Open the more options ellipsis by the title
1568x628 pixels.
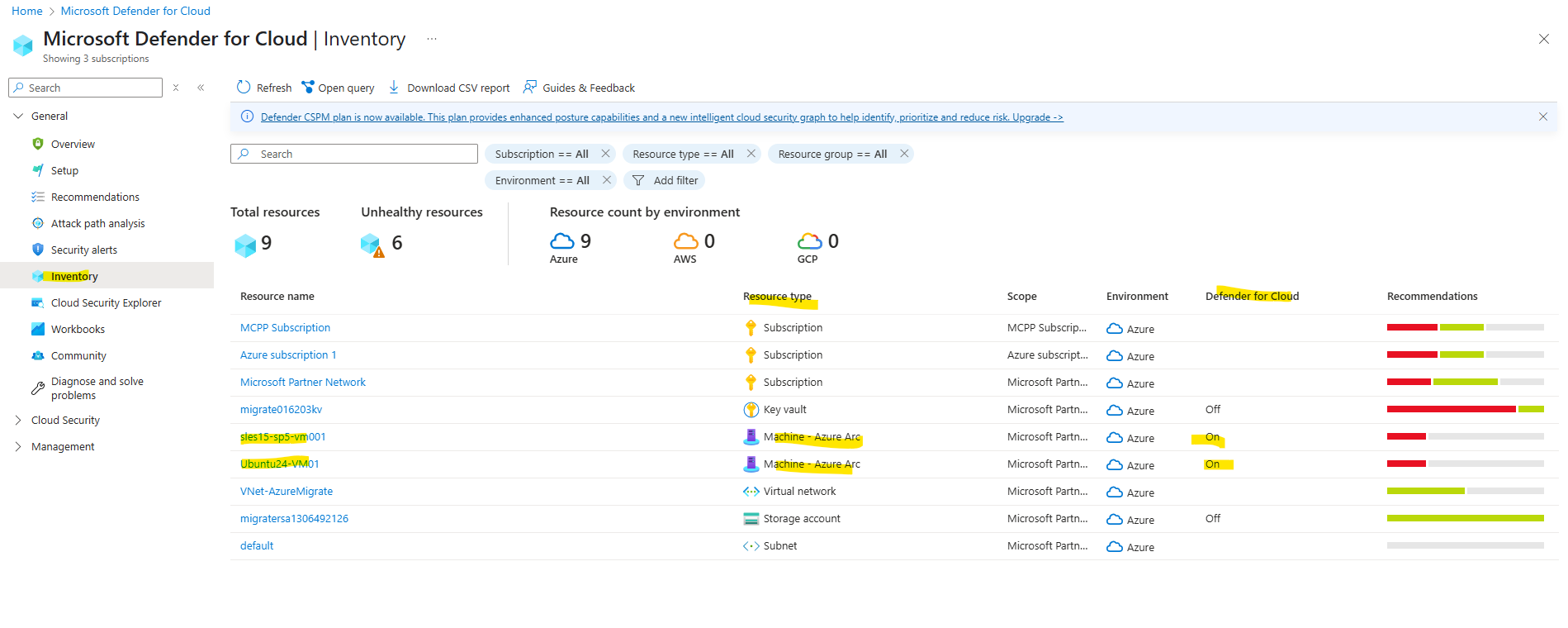pos(432,39)
